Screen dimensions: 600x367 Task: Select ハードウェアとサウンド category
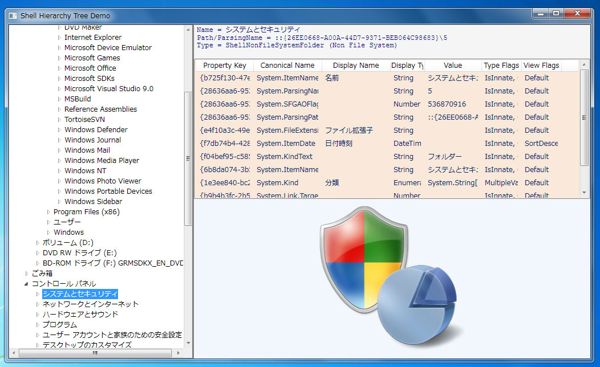[80, 315]
